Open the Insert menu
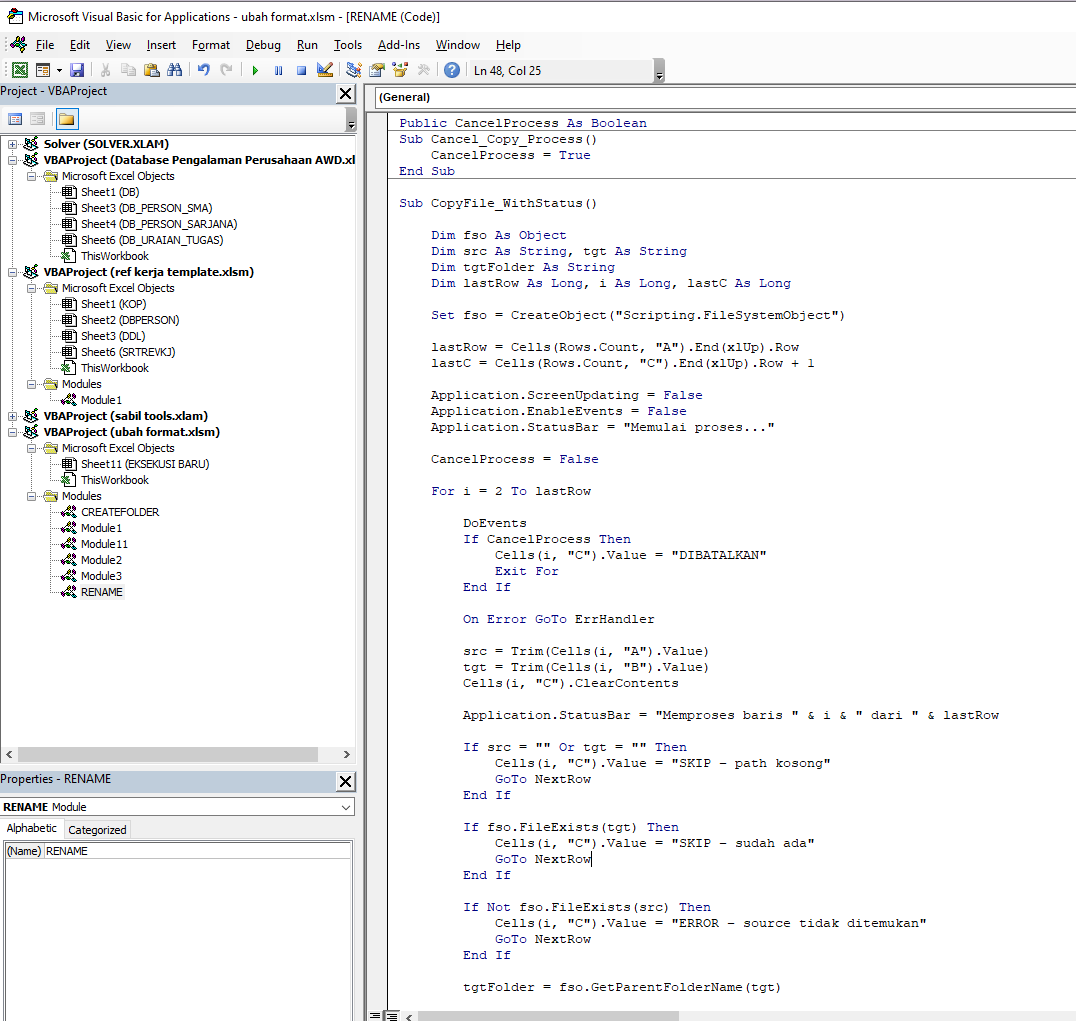Image resolution: width=1076 pixels, height=1021 pixels. [161, 45]
